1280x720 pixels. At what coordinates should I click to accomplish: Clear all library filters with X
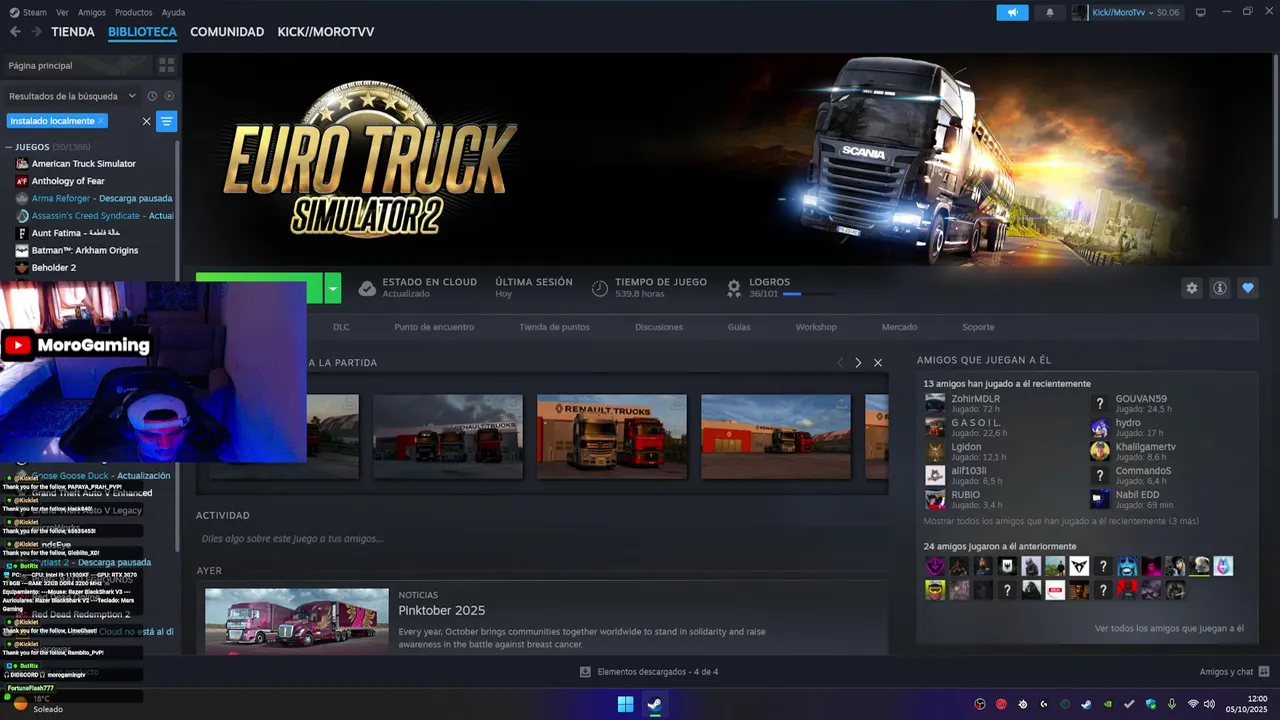click(x=146, y=121)
